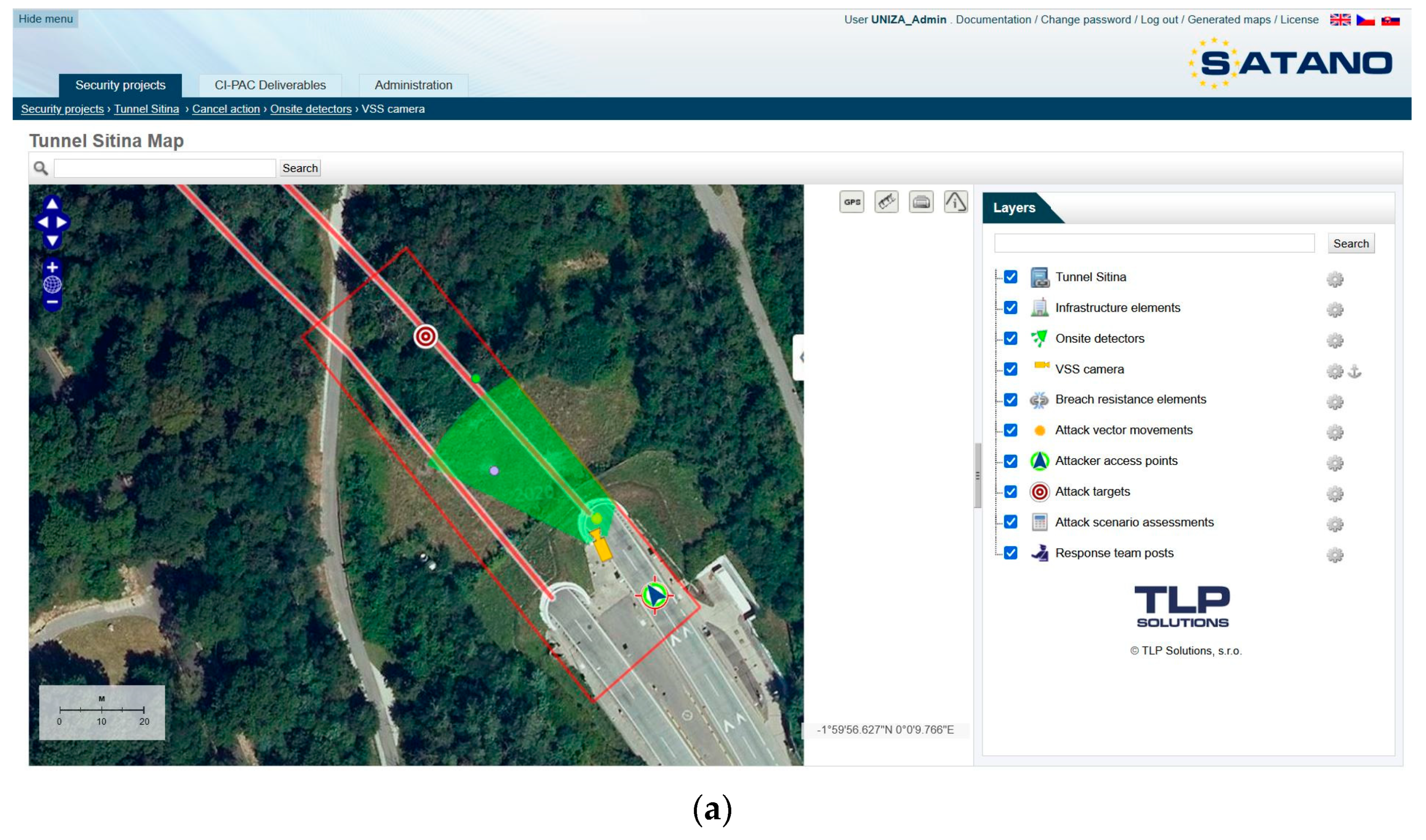This screenshot has height=840, width=1426.
Task: Reset map view with globe icon
Action: pos(52,285)
